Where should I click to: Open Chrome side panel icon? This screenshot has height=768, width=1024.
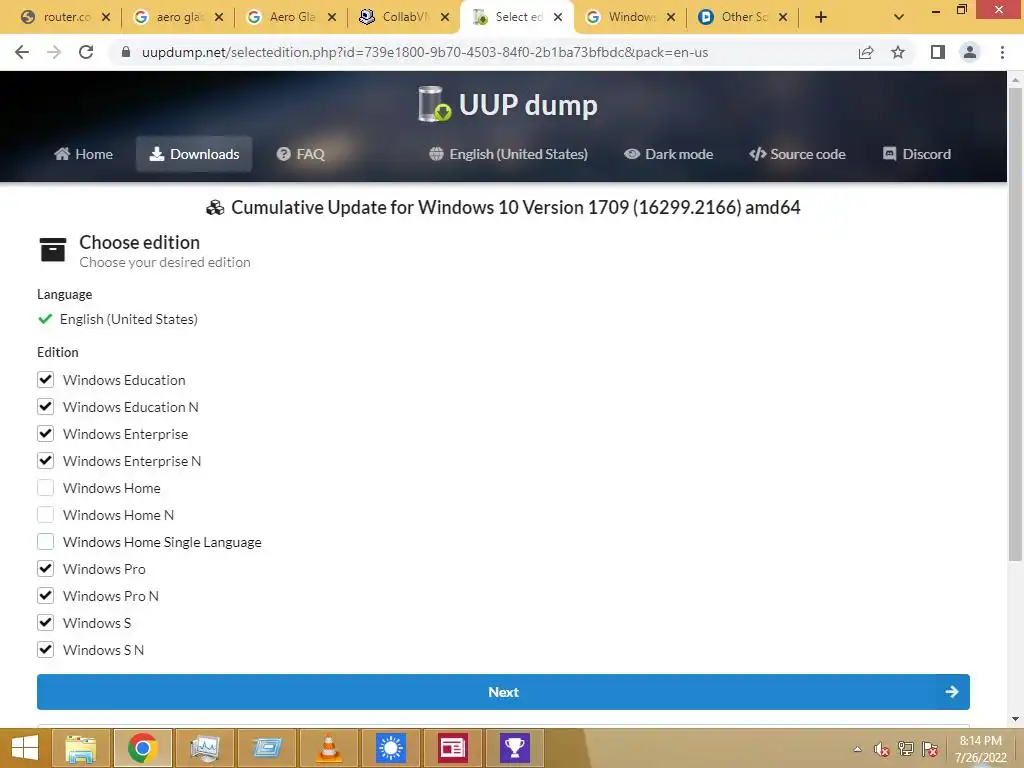coord(938,52)
